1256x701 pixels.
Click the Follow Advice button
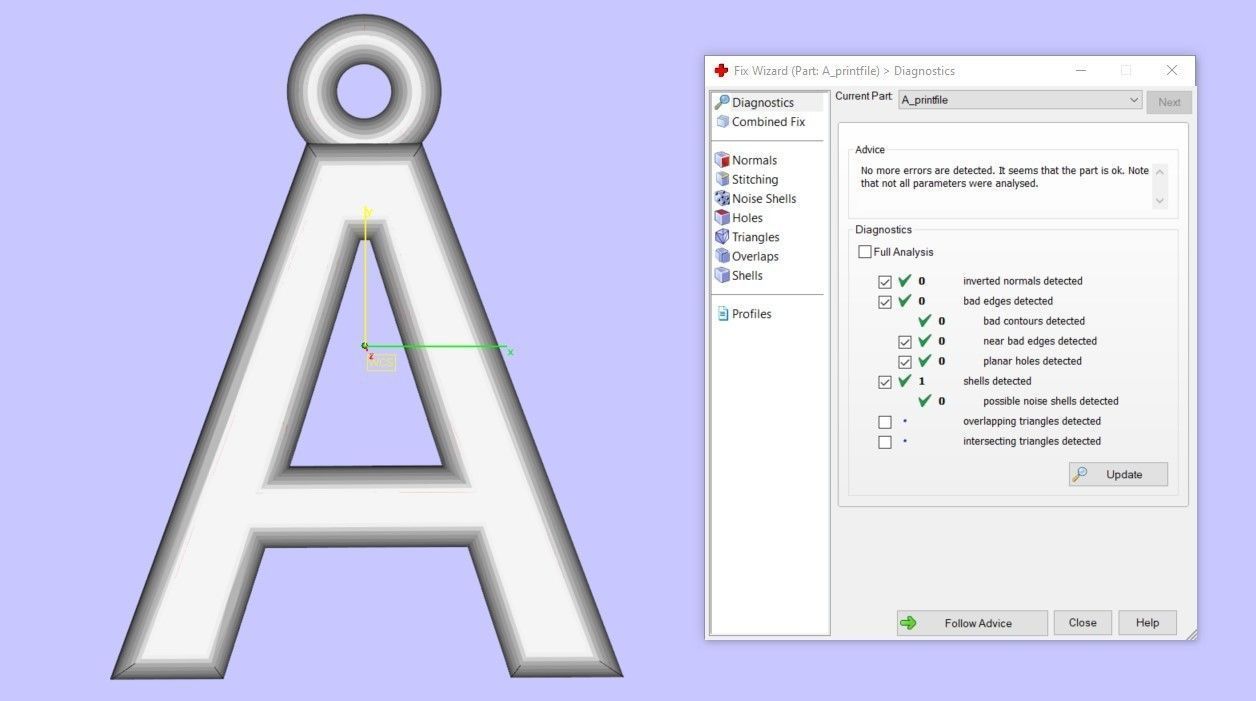[972, 623]
